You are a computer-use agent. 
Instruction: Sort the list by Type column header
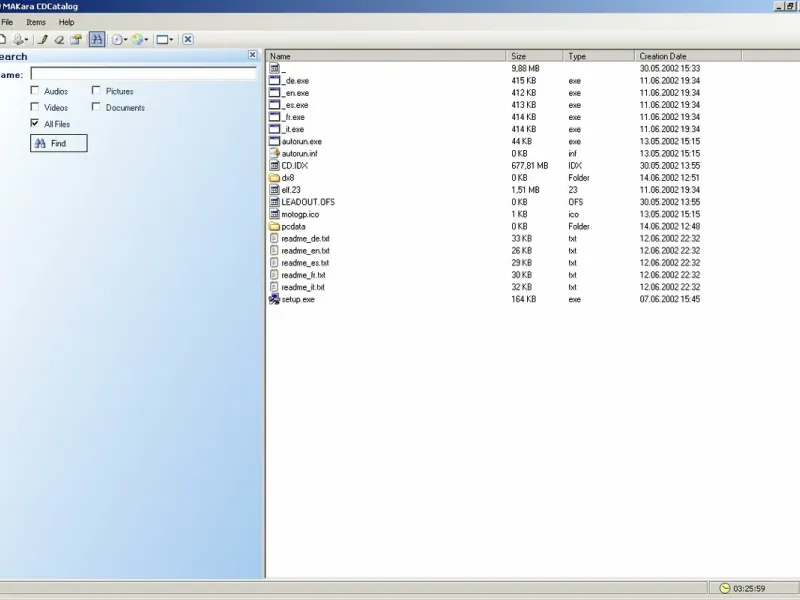tap(599, 56)
